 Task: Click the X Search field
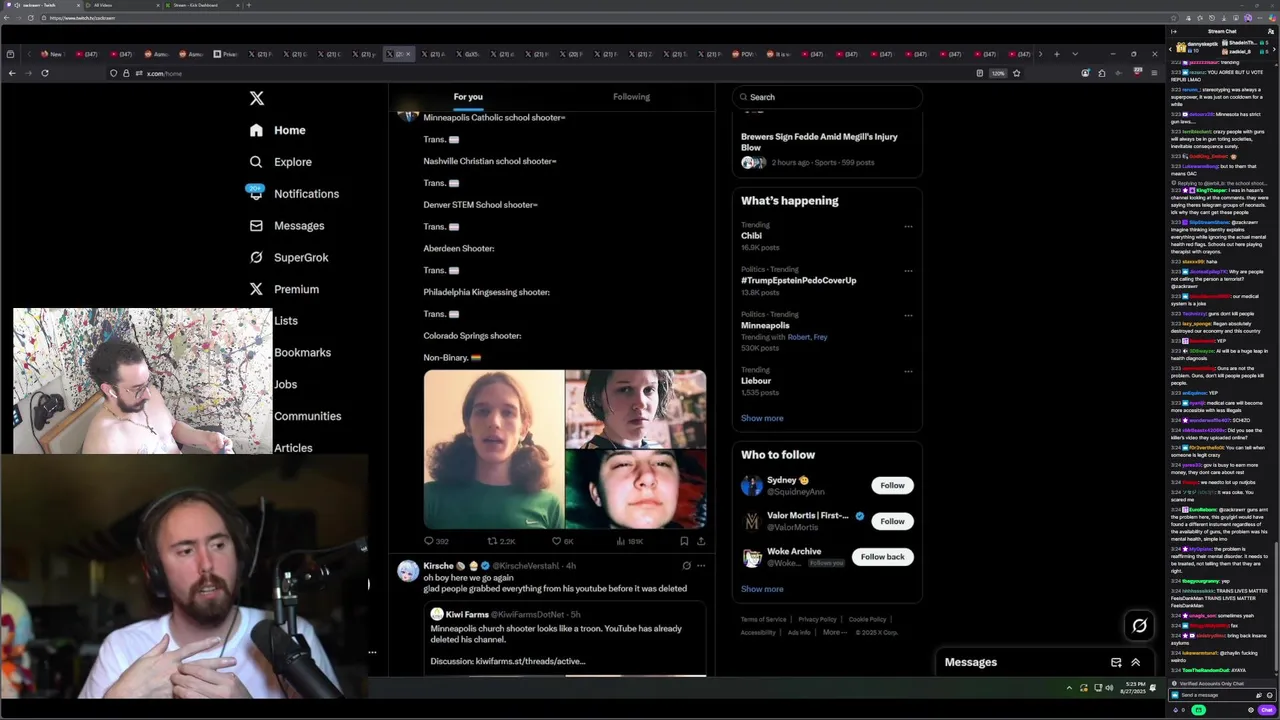click(827, 97)
